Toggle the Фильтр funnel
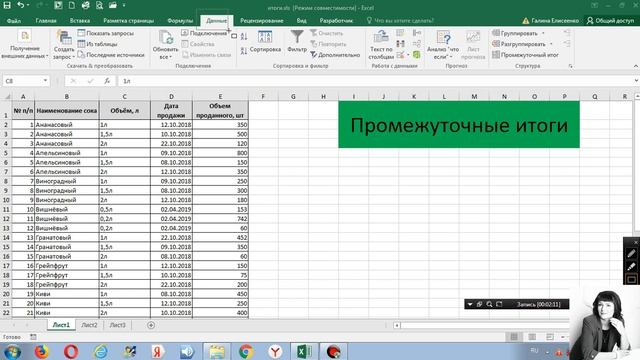640x360 pixels. tap(297, 41)
